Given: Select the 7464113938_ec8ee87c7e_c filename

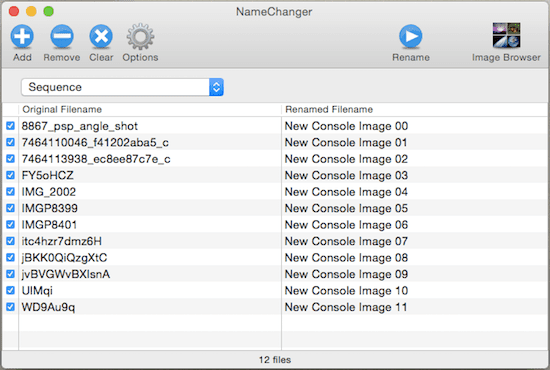Looking at the screenshot, I should click(96, 159).
